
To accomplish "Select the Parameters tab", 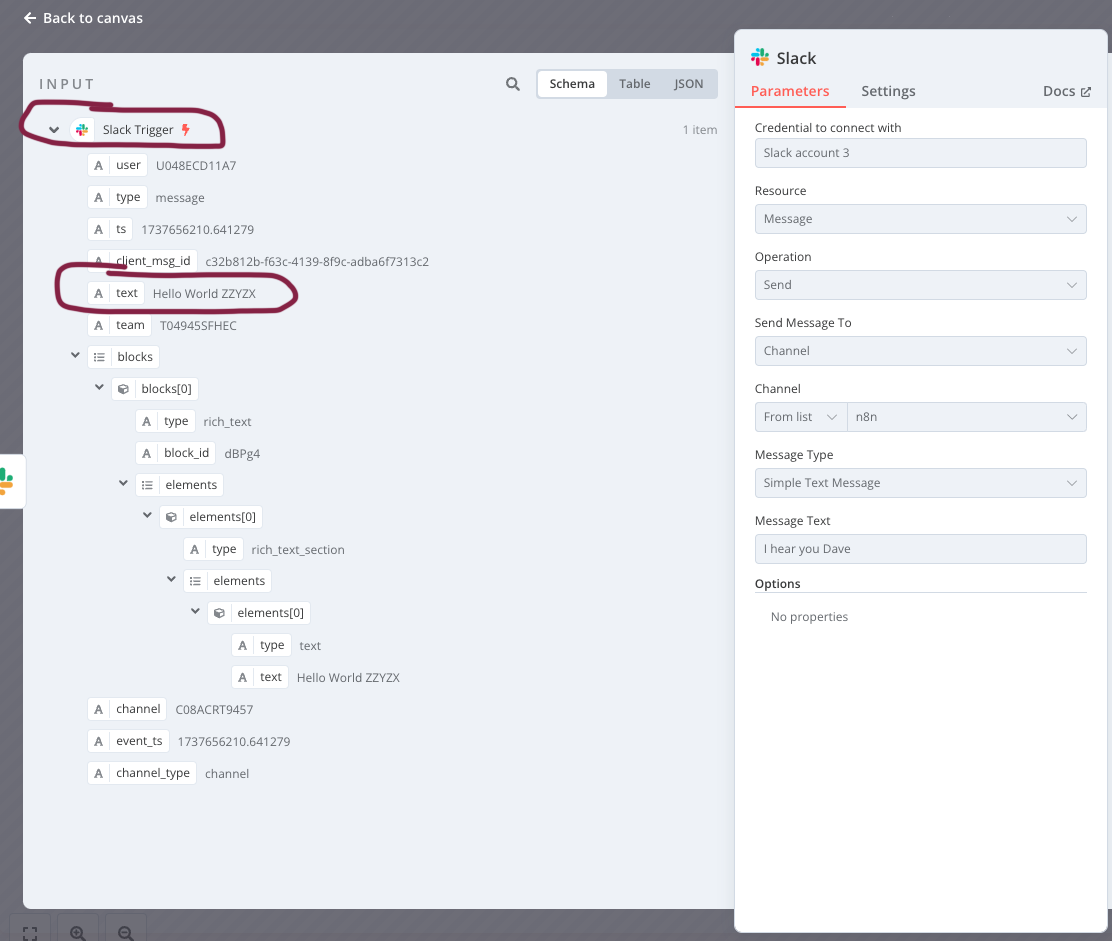I will pyautogui.click(x=790, y=91).
